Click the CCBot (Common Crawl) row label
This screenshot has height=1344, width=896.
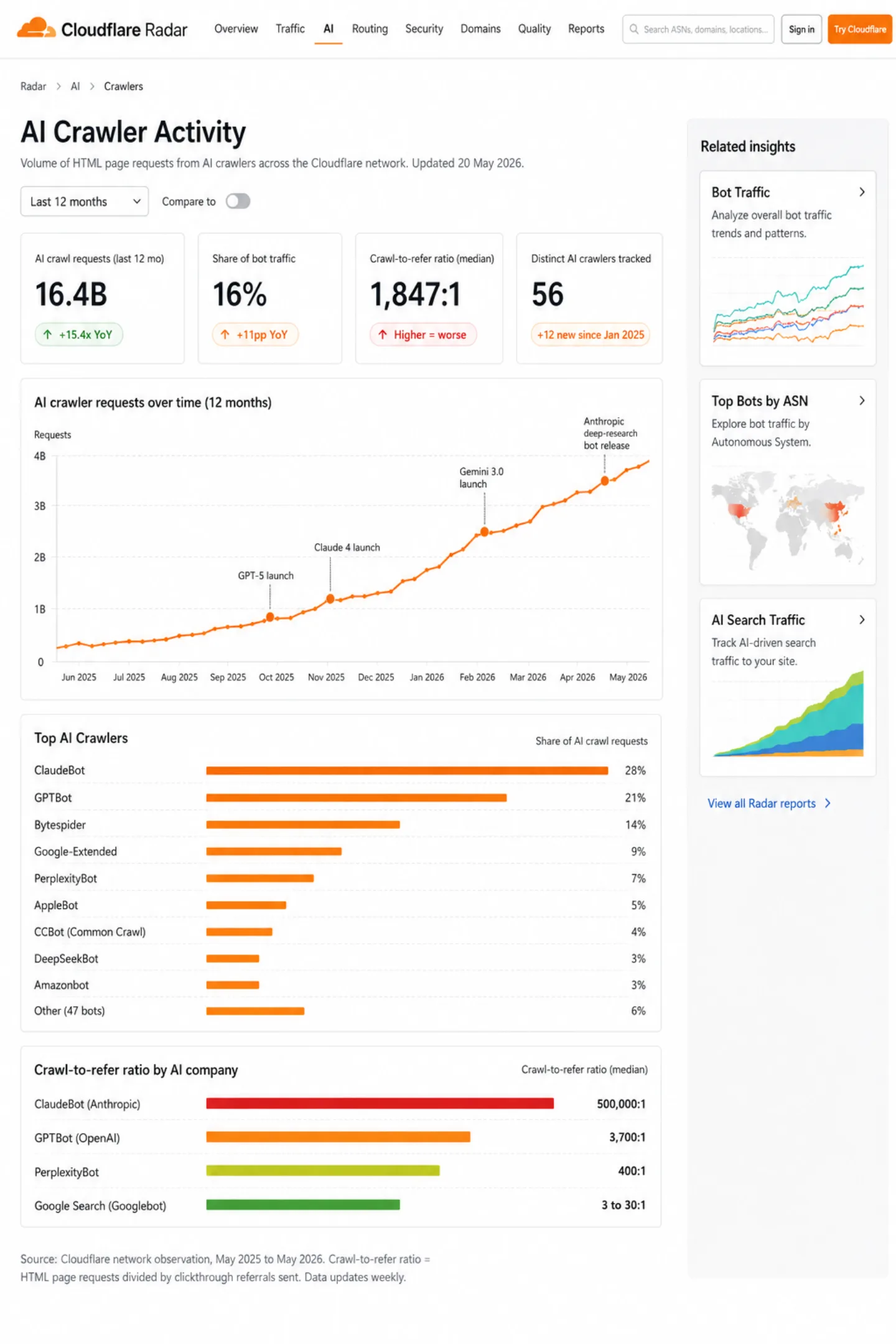point(90,932)
